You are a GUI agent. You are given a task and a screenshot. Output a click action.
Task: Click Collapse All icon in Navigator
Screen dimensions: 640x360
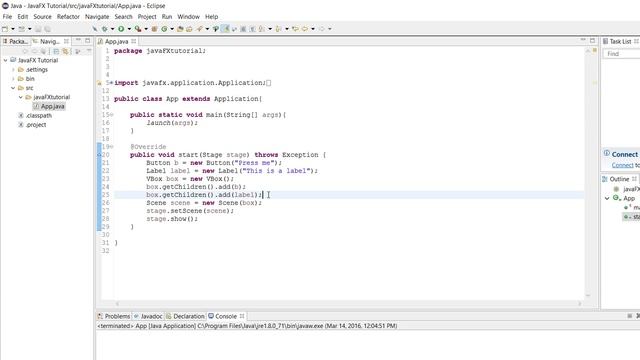point(56,51)
